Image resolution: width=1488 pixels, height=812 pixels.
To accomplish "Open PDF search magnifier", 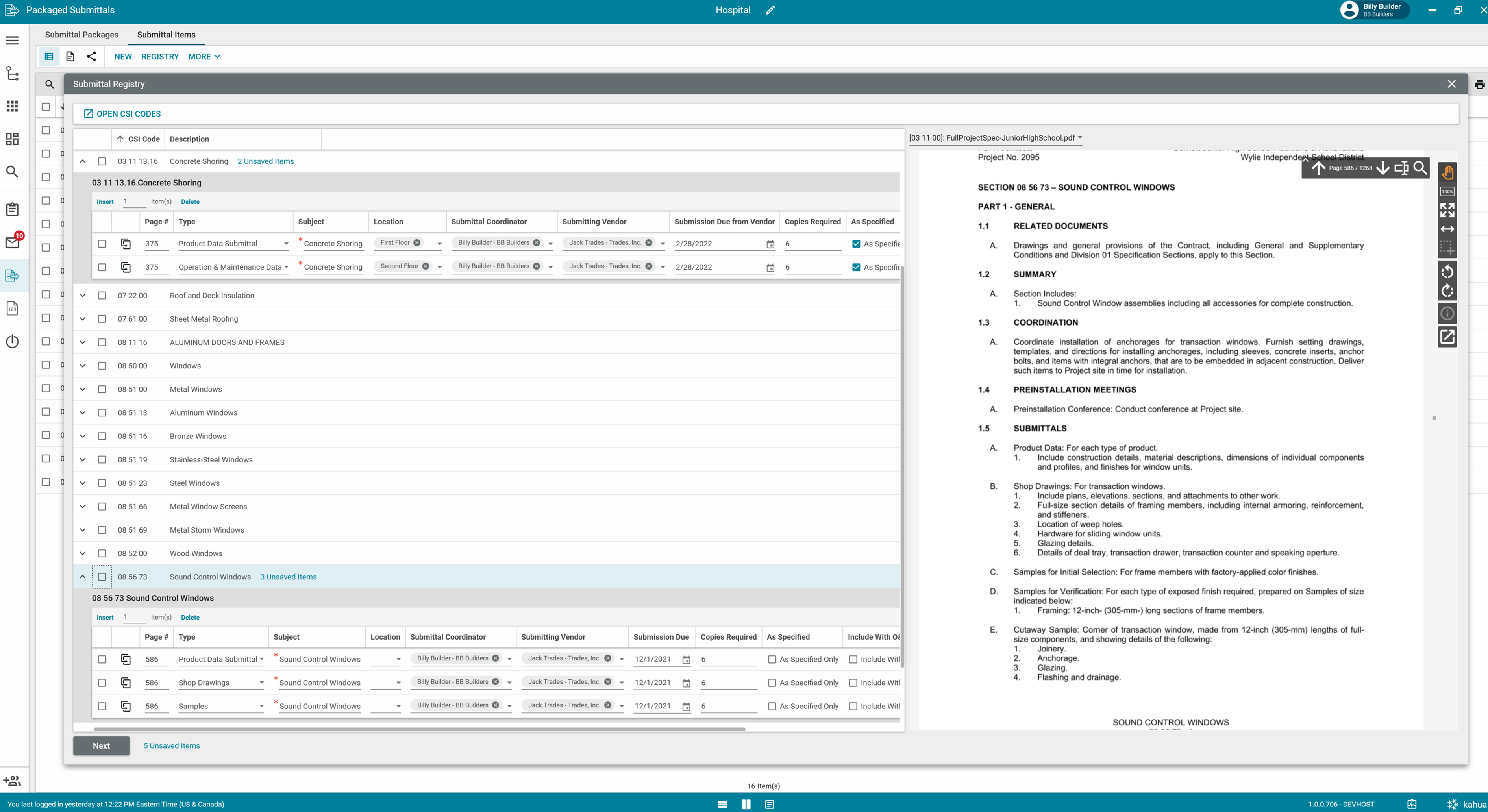I will (x=1420, y=168).
